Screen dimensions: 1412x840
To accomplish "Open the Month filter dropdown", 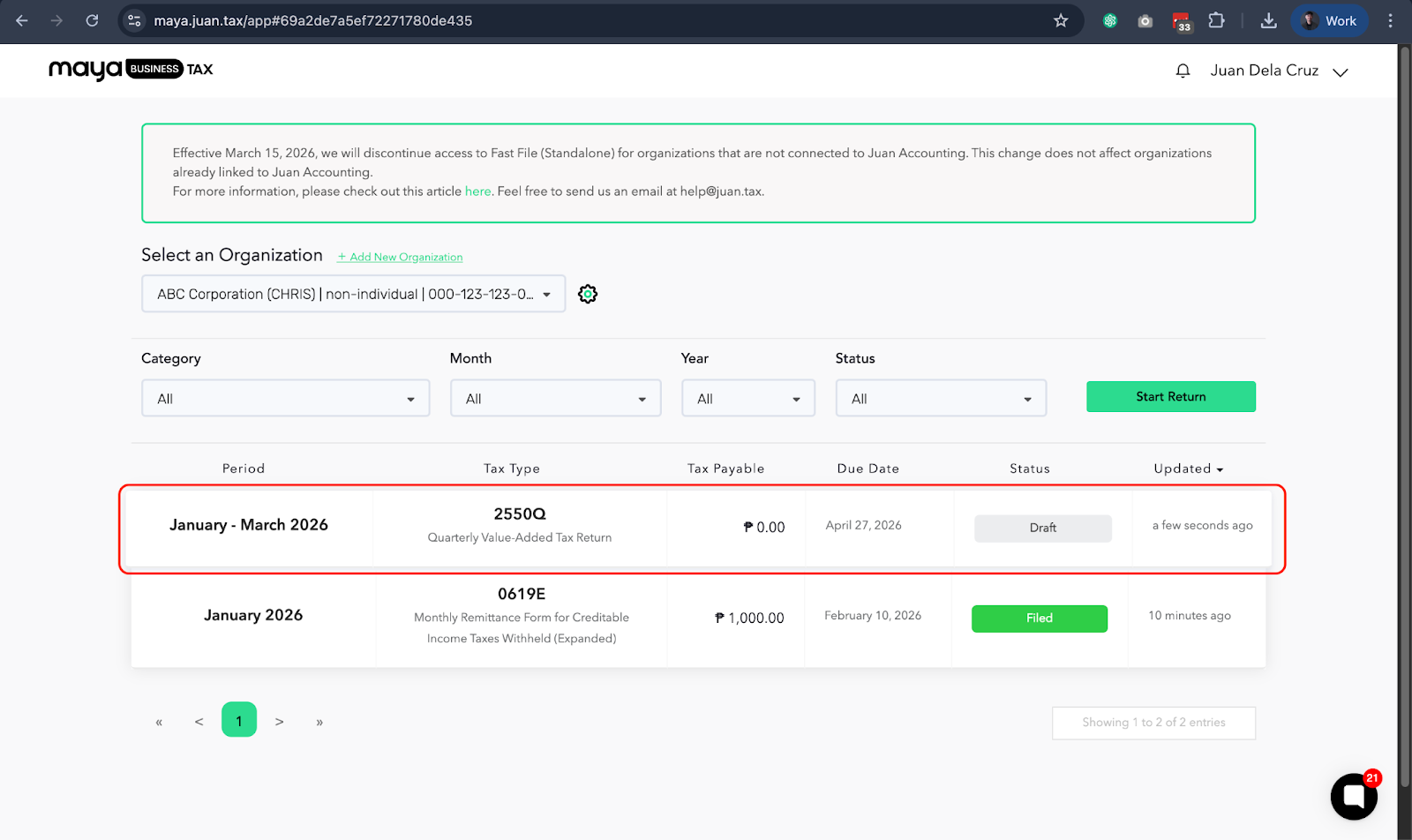I will coord(555,398).
